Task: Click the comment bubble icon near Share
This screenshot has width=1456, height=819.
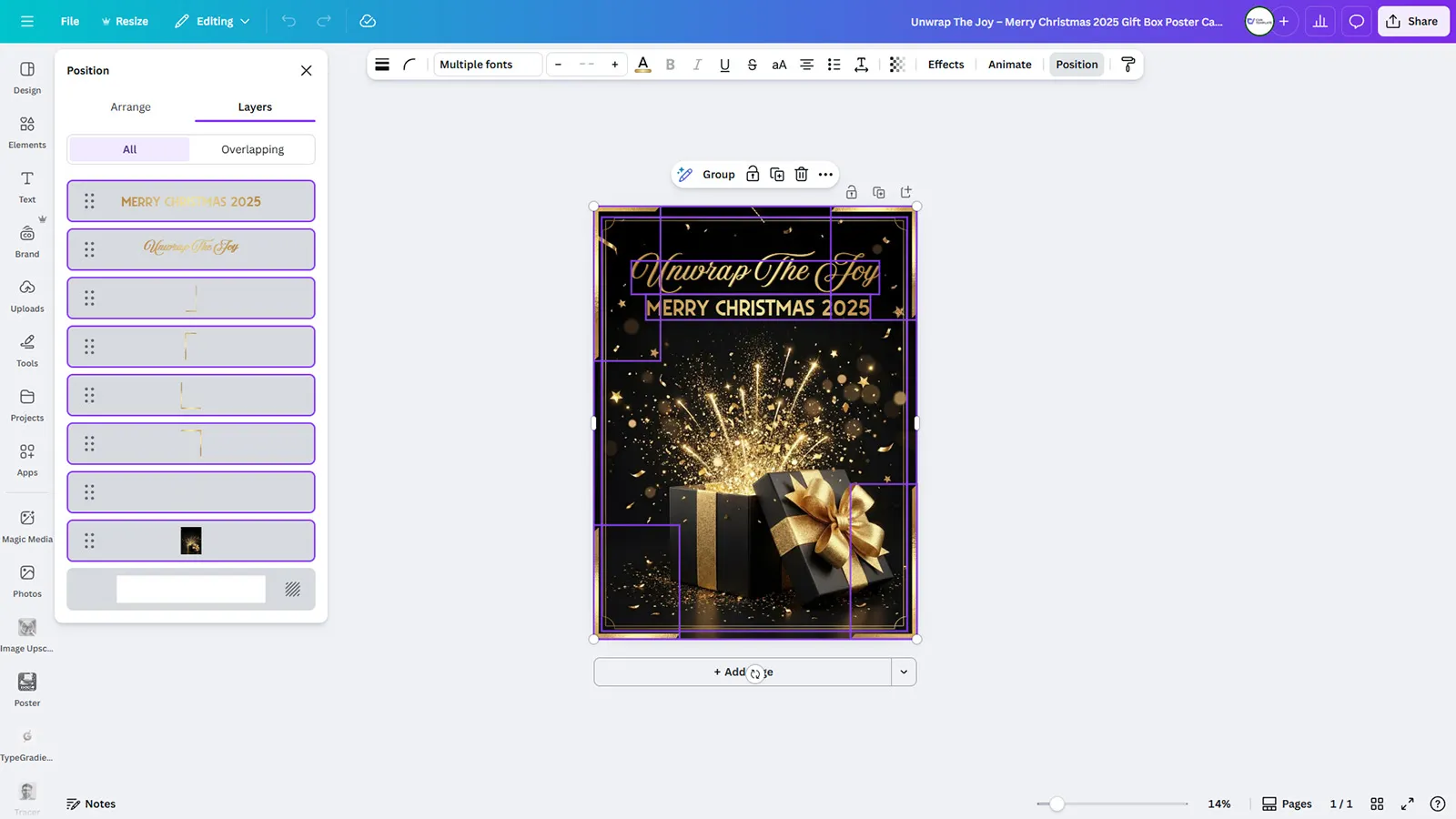Action: coord(1356,21)
